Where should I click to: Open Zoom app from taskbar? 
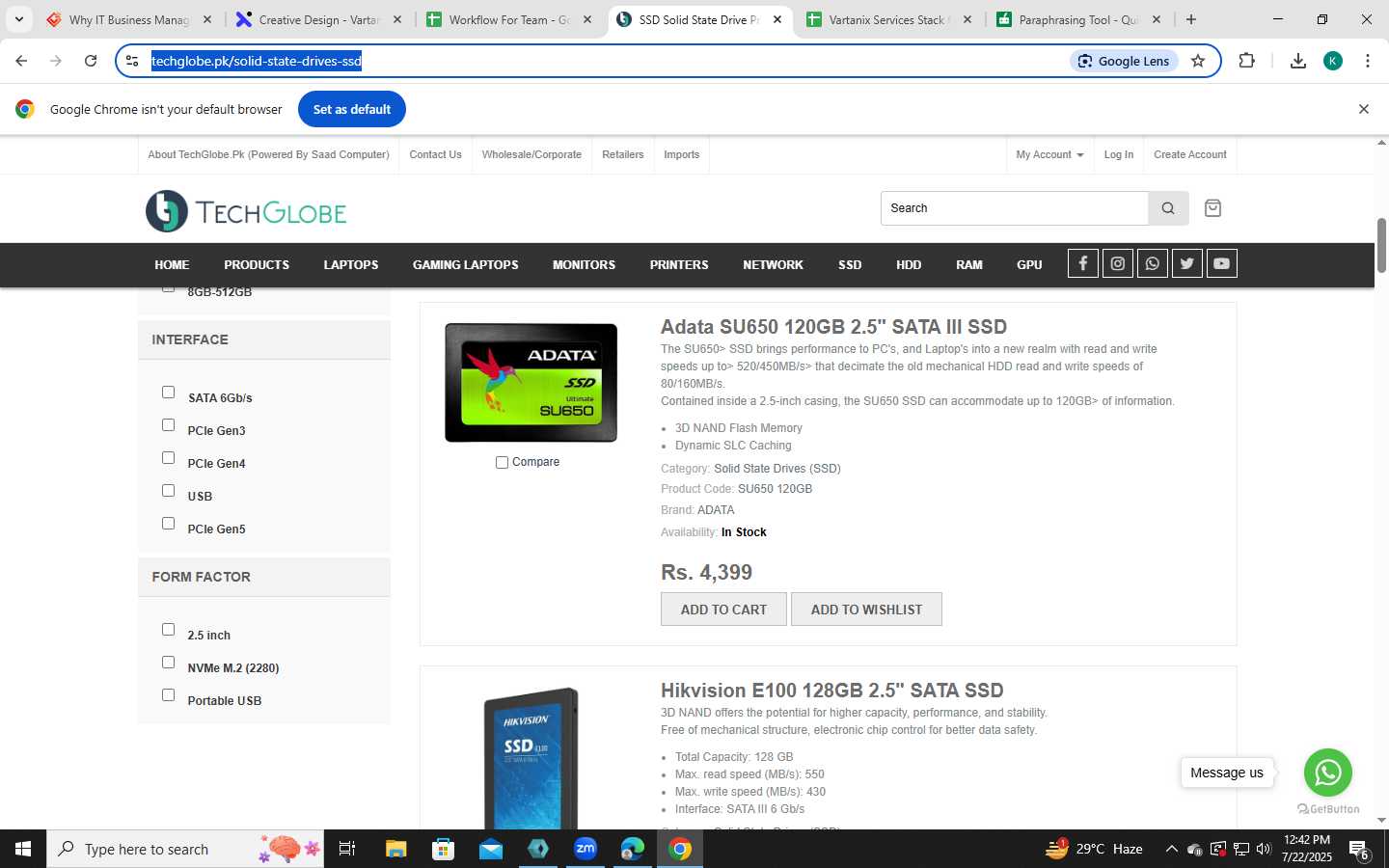click(x=586, y=849)
